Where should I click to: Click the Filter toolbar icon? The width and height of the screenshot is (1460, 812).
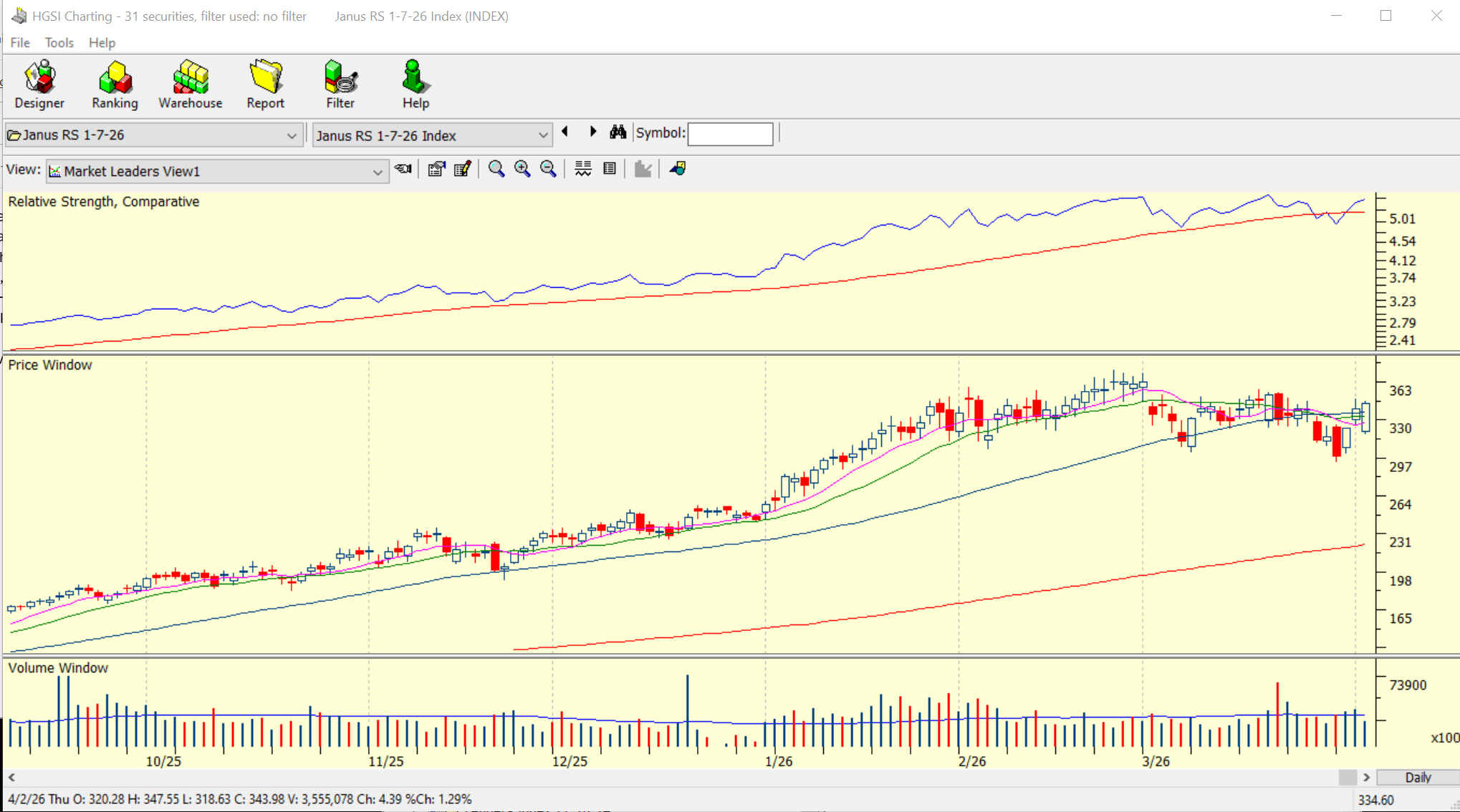coord(340,84)
